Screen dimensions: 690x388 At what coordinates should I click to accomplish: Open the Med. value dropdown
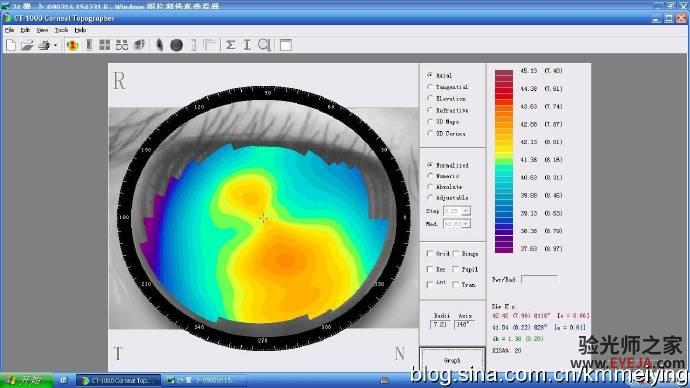[465, 224]
